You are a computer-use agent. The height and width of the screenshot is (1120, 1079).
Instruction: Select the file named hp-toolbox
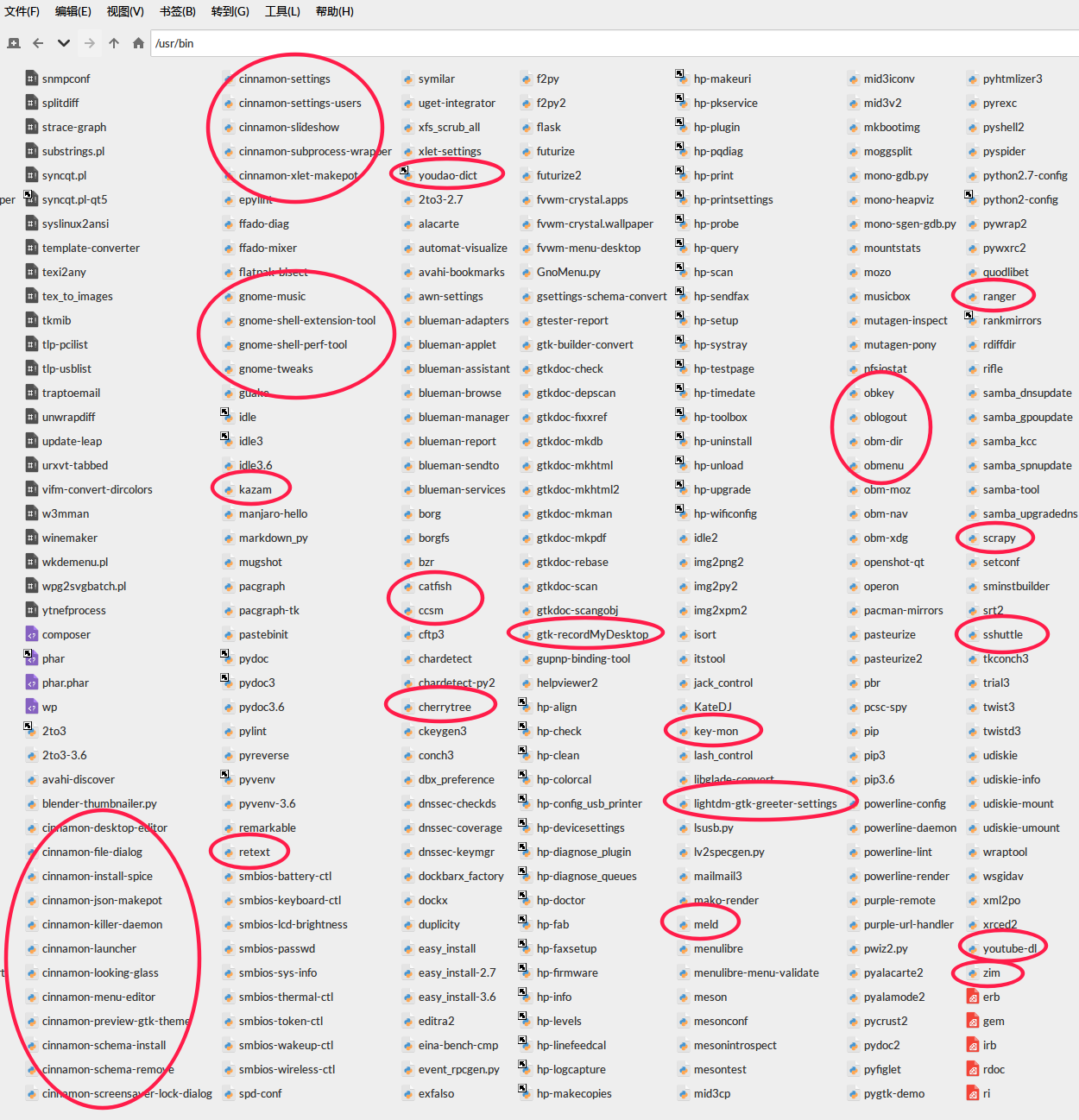pyautogui.click(x=720, y=417)
